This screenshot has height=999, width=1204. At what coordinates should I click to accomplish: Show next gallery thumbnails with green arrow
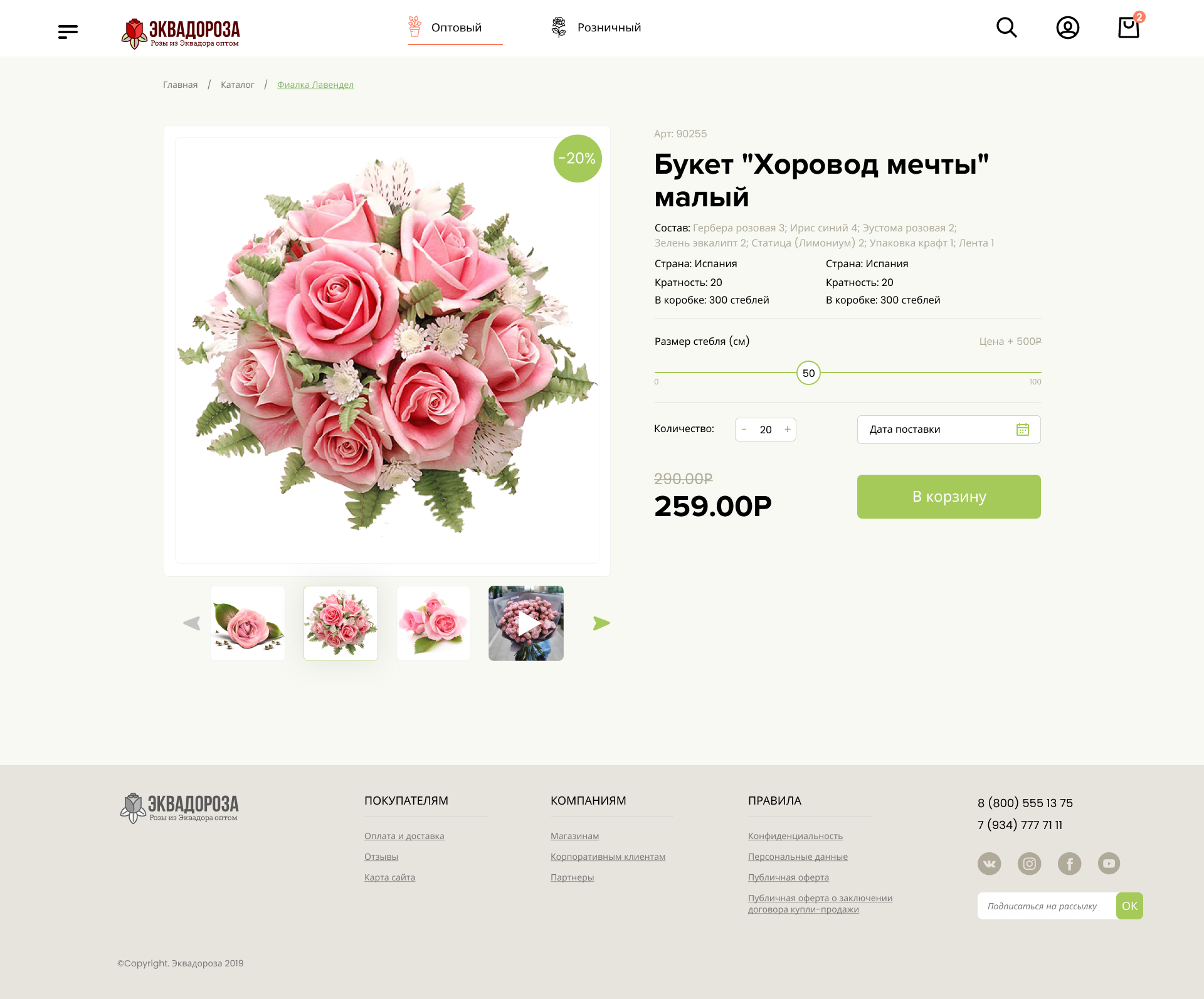click(601, 623)
